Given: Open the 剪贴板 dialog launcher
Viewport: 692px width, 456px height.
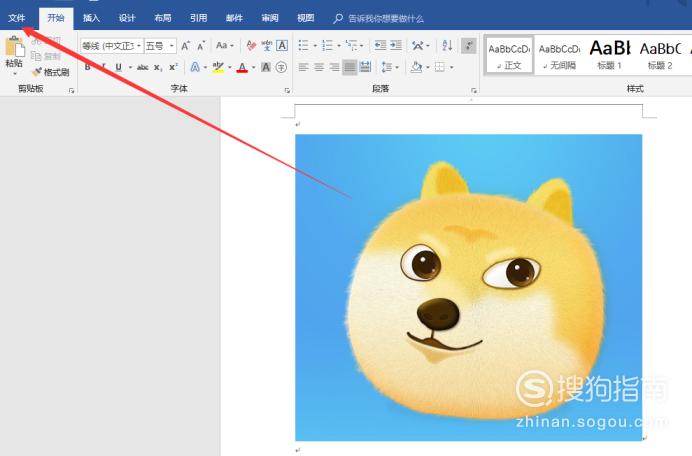Looking at the screenshot, I should [x=71, y=90].
